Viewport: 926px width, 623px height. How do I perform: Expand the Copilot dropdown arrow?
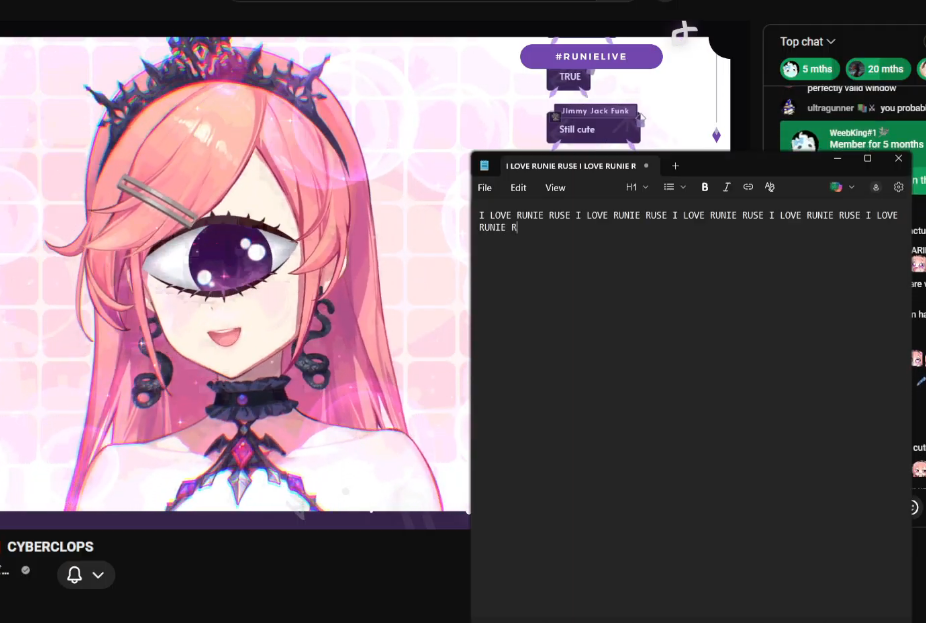852,187
